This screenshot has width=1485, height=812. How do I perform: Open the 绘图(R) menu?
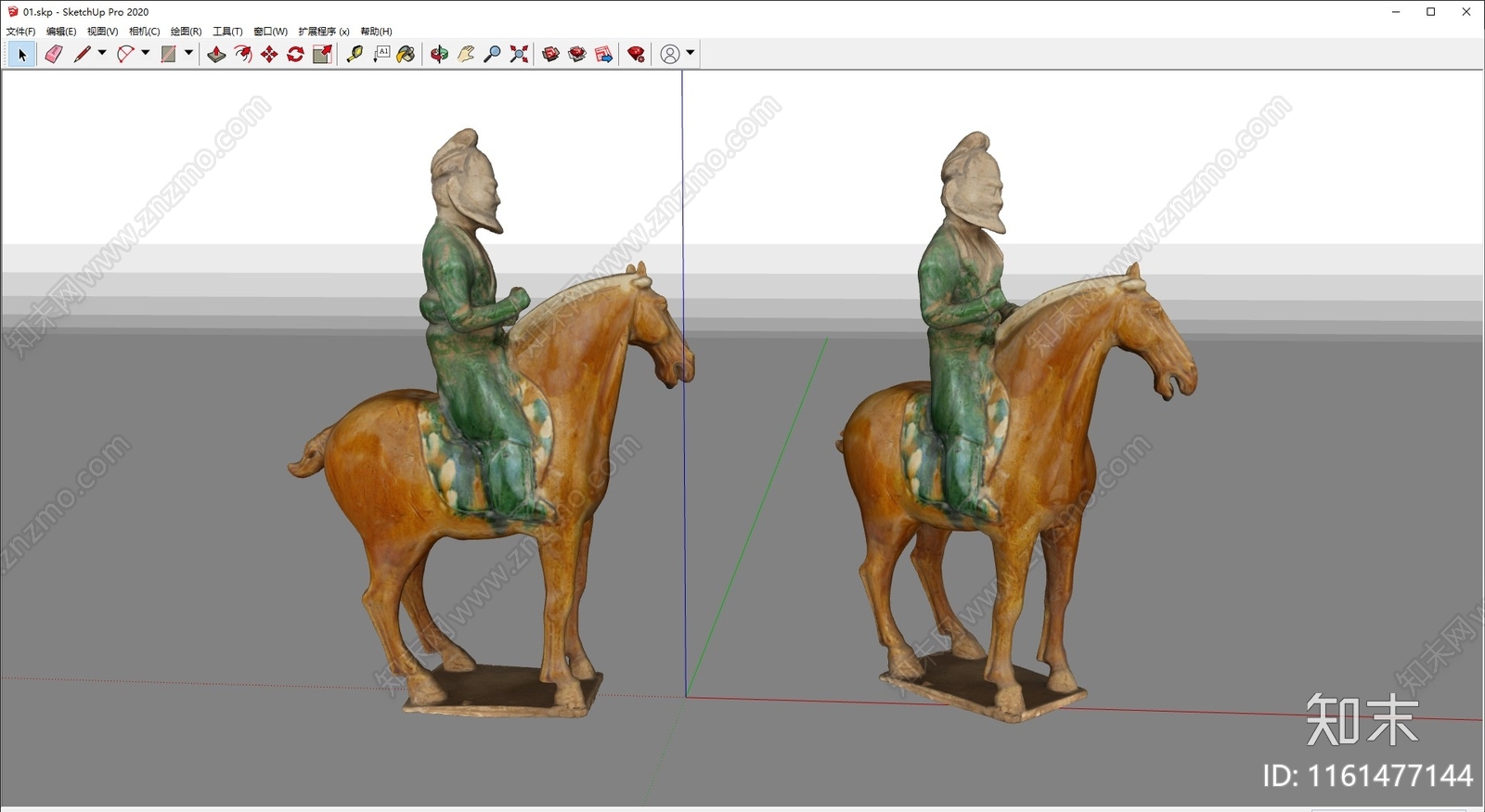click(x=186, y=32)
